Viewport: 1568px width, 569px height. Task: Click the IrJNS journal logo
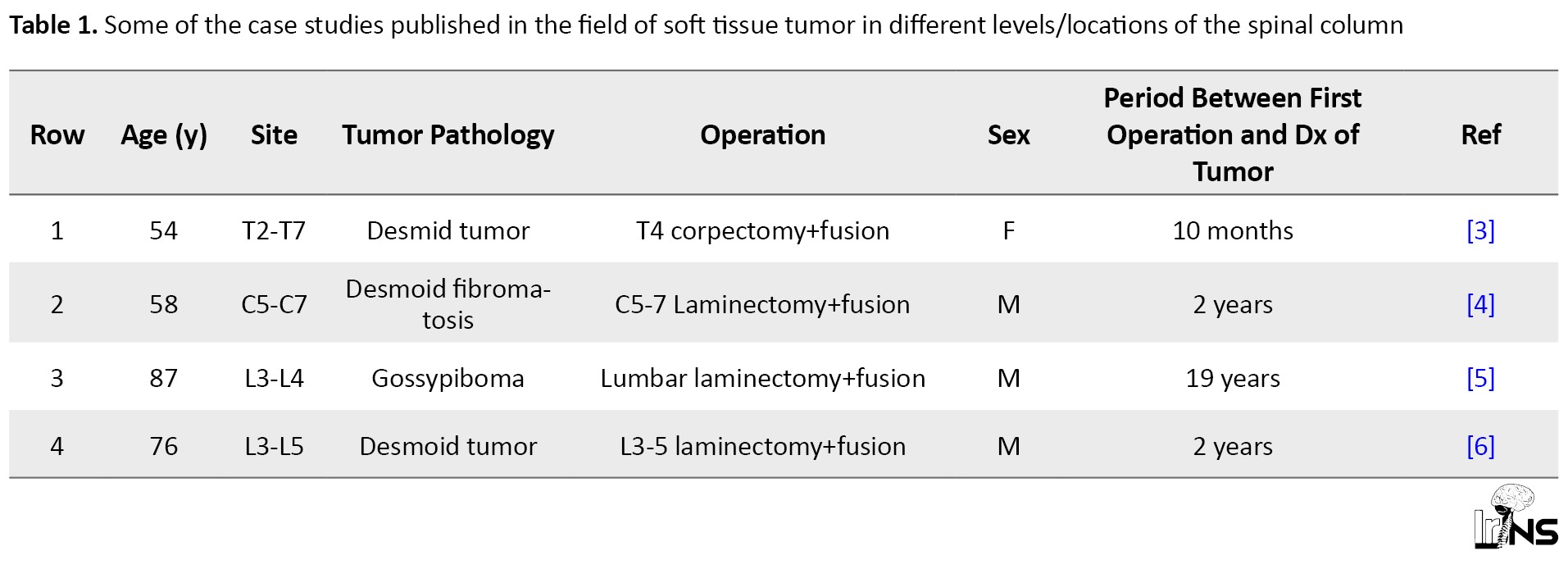1516,517
